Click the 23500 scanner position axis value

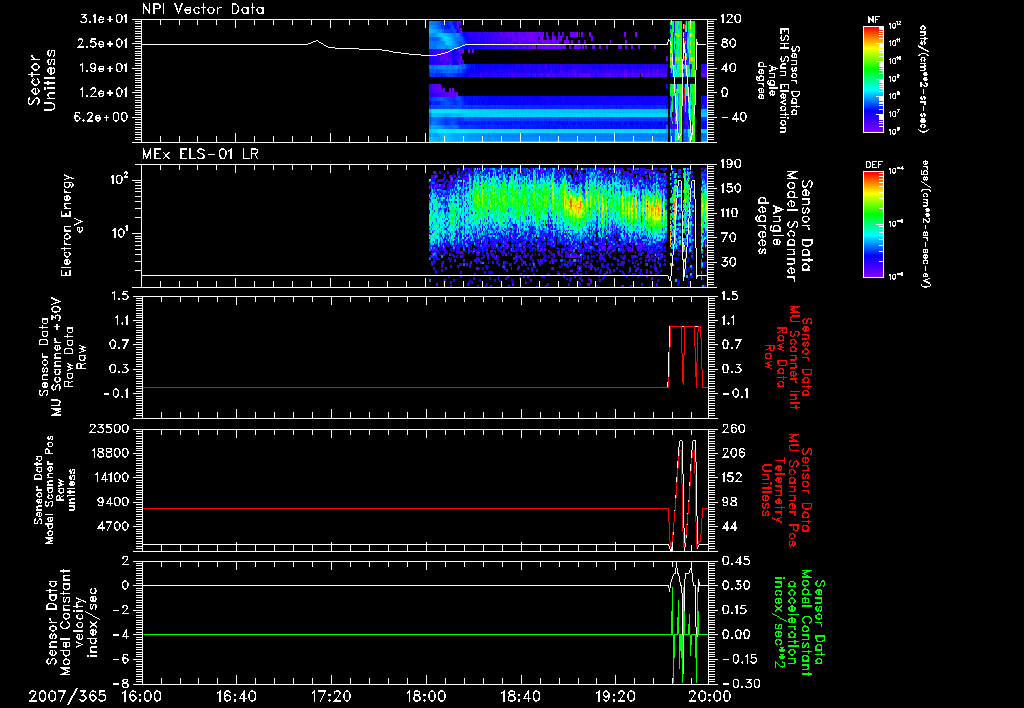[108, 429]
